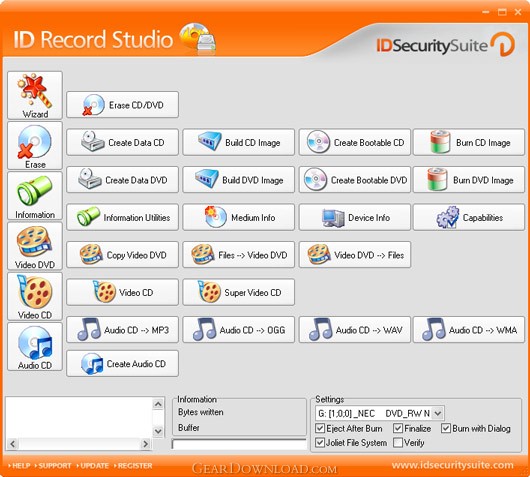The width and height of the screenshot is (530, 477).
Task: Disable Joliet File System option
Action: coord(320,443)
